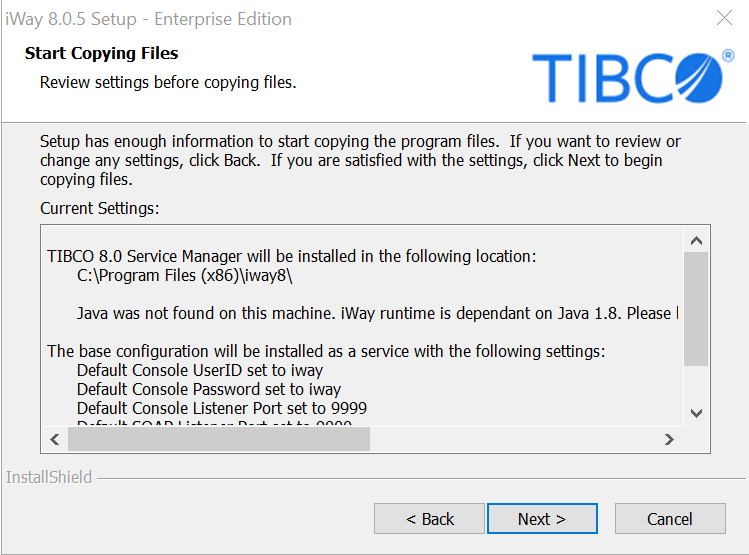The image size is (749, 555).
Task: Click the Default Console Listener Port 9999 line
Action: coord(222,408)
